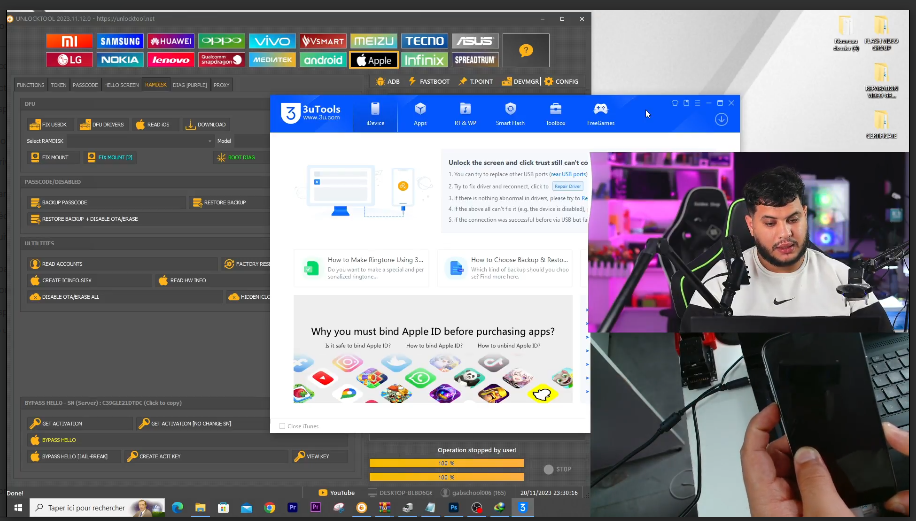
Task: Select the NOKIA brand tile
Action: (120, 60)
